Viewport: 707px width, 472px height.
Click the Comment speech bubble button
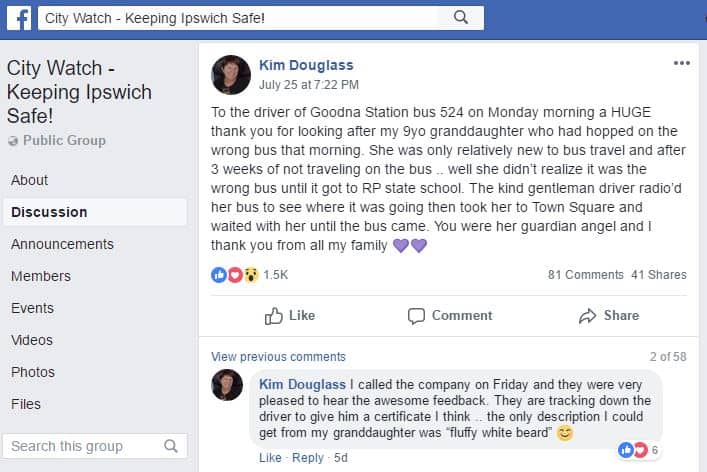[x=450, y=315]
